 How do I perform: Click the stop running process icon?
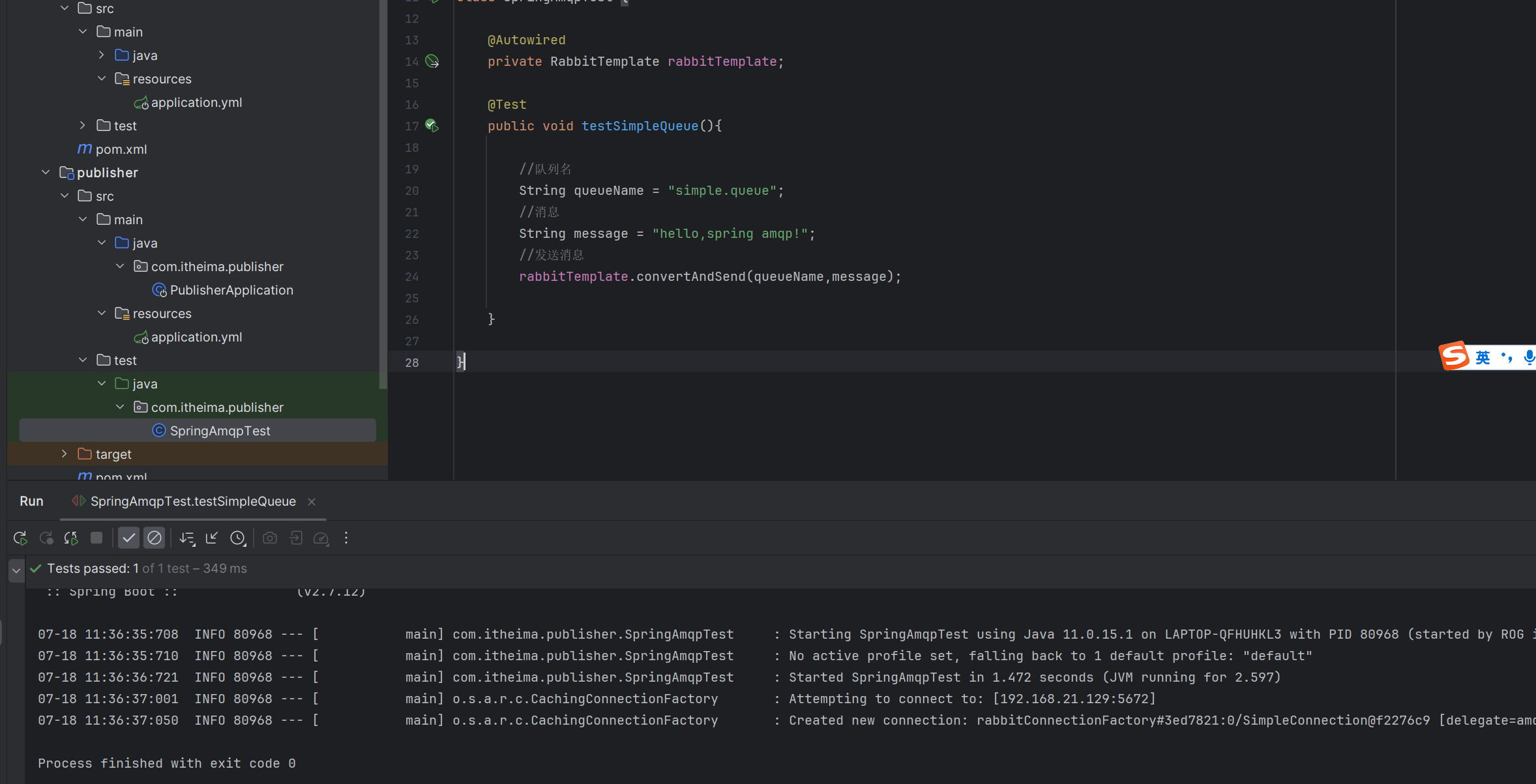97,539
